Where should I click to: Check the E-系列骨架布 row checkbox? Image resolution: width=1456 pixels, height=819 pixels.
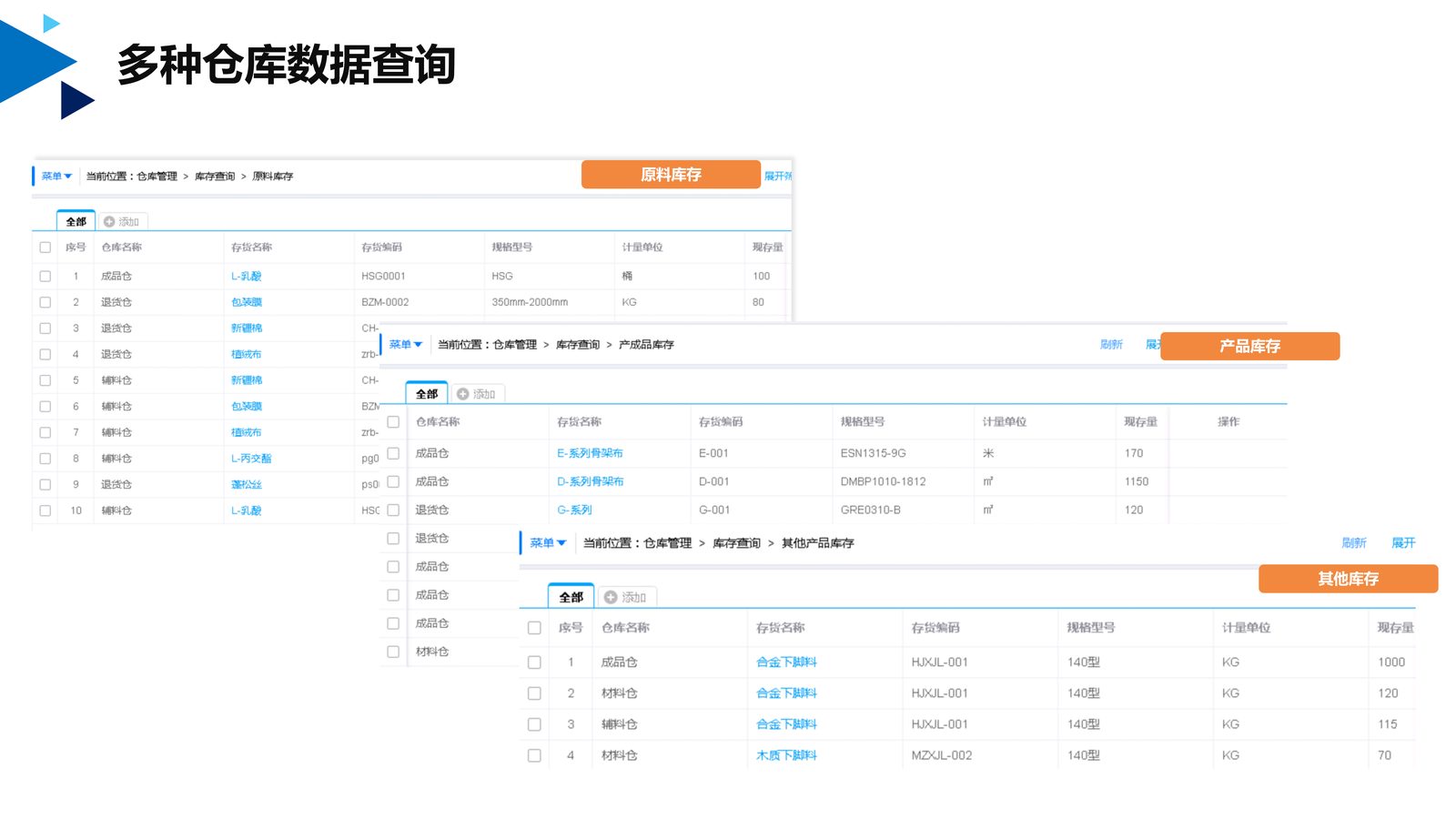click(x=393, y=453)
